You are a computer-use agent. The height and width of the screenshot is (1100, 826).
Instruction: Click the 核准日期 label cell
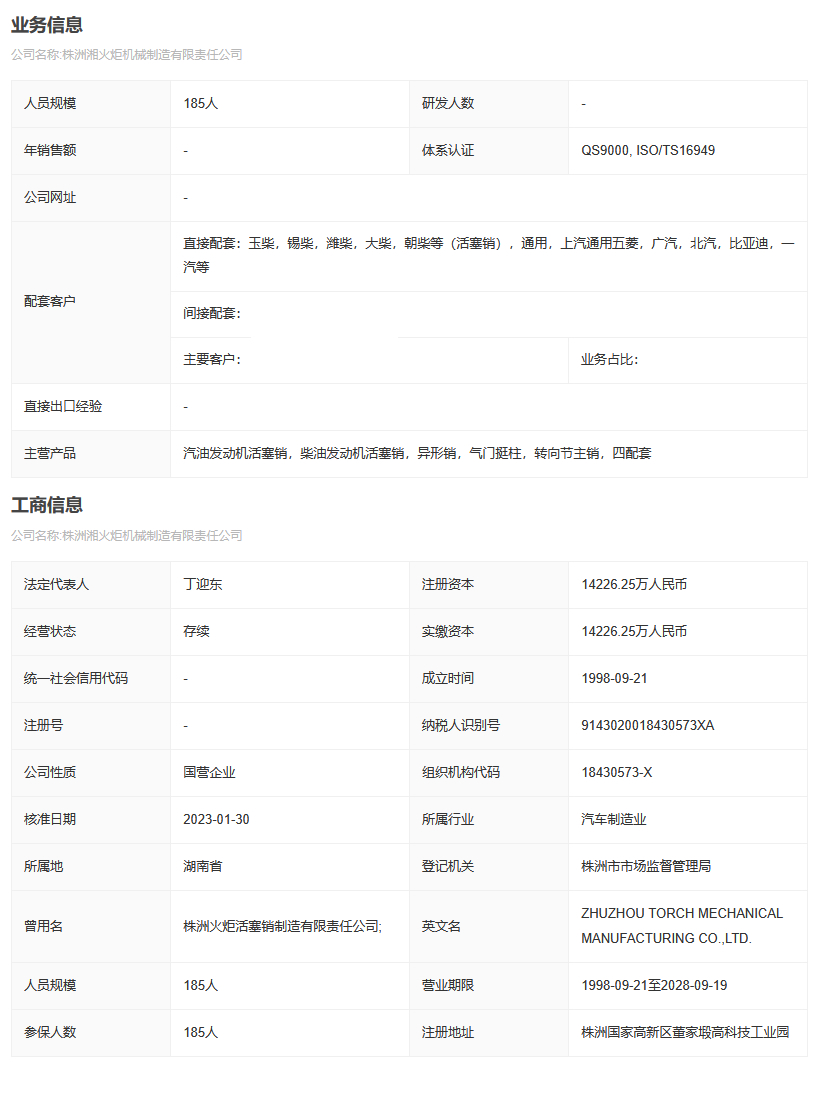tap(91, 820)
